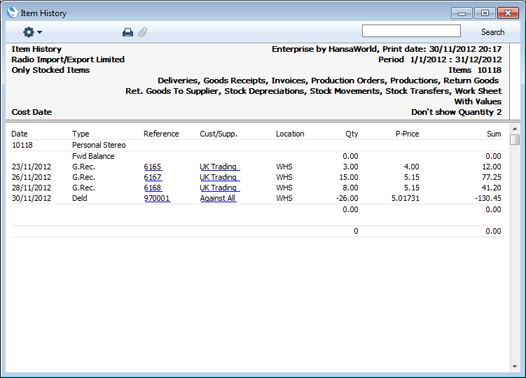Image resolution: width=526 pixels, height=378 pixels.
Task: Click the Sum value 41.20
Action: (492, 187)
